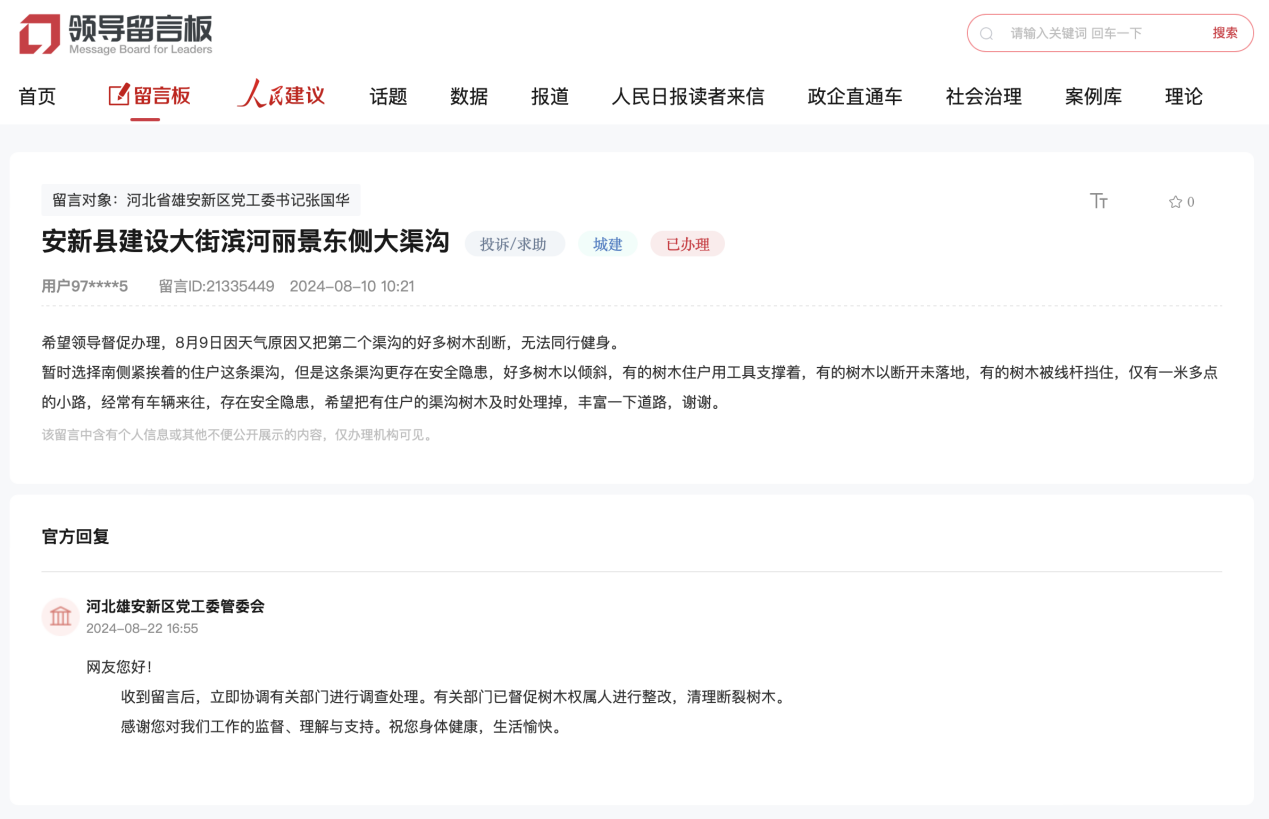
Task: Open the 报道 navigation tab
Action: click(550, 97)
